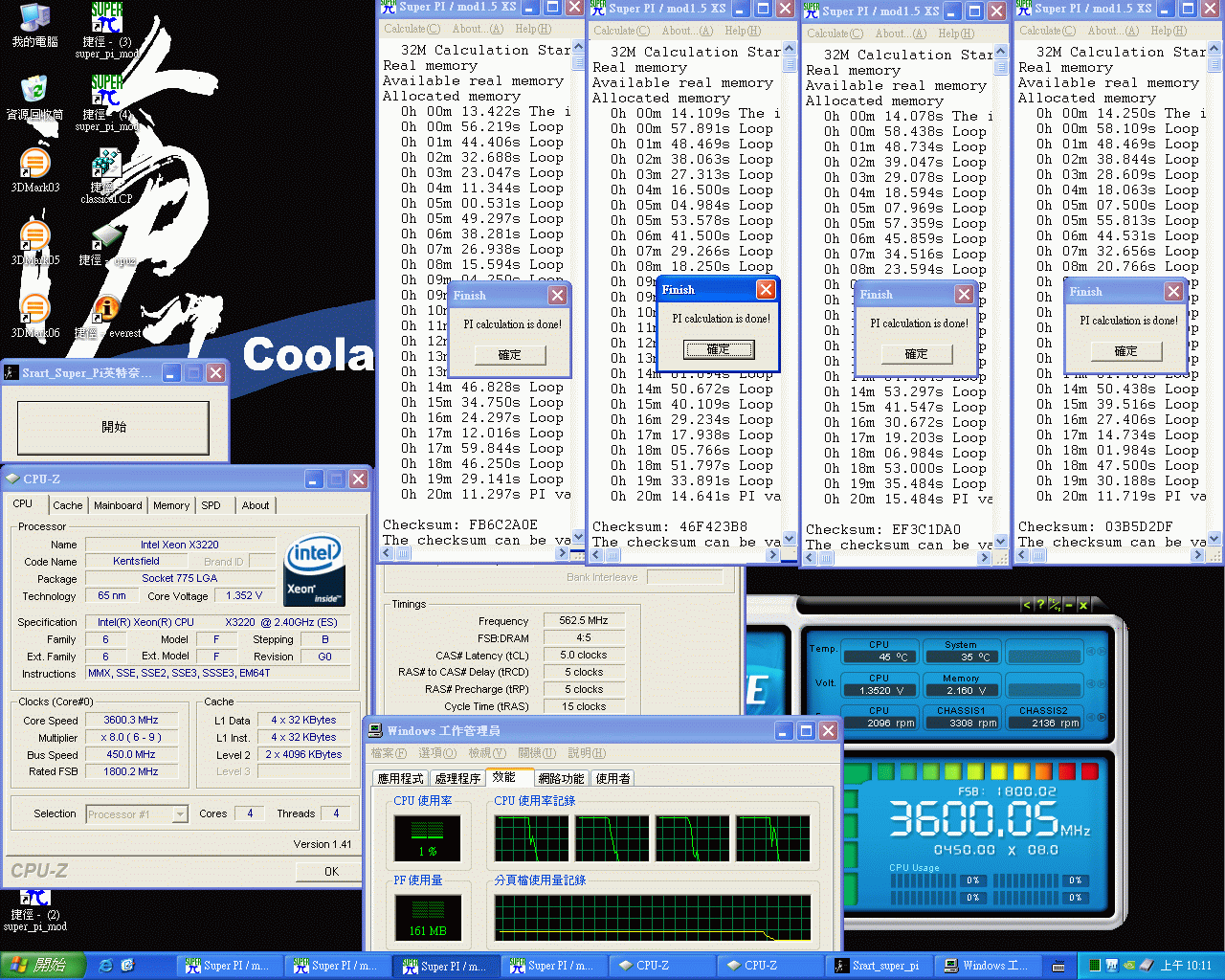Open 說明(H) menu in Task Manager
The height and width of the screenshot is (980, 1225).
click(587, 753)
